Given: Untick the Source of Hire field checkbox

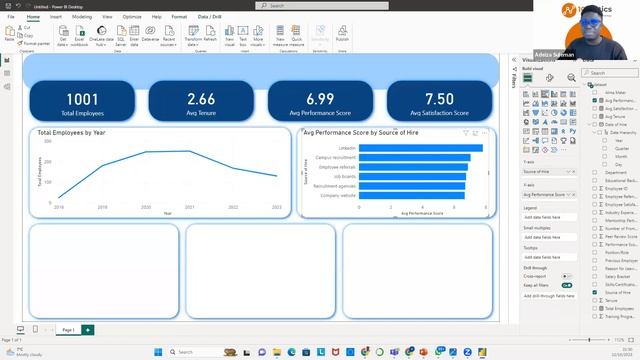Looking at the screenshot, I should tap(595, 293).
